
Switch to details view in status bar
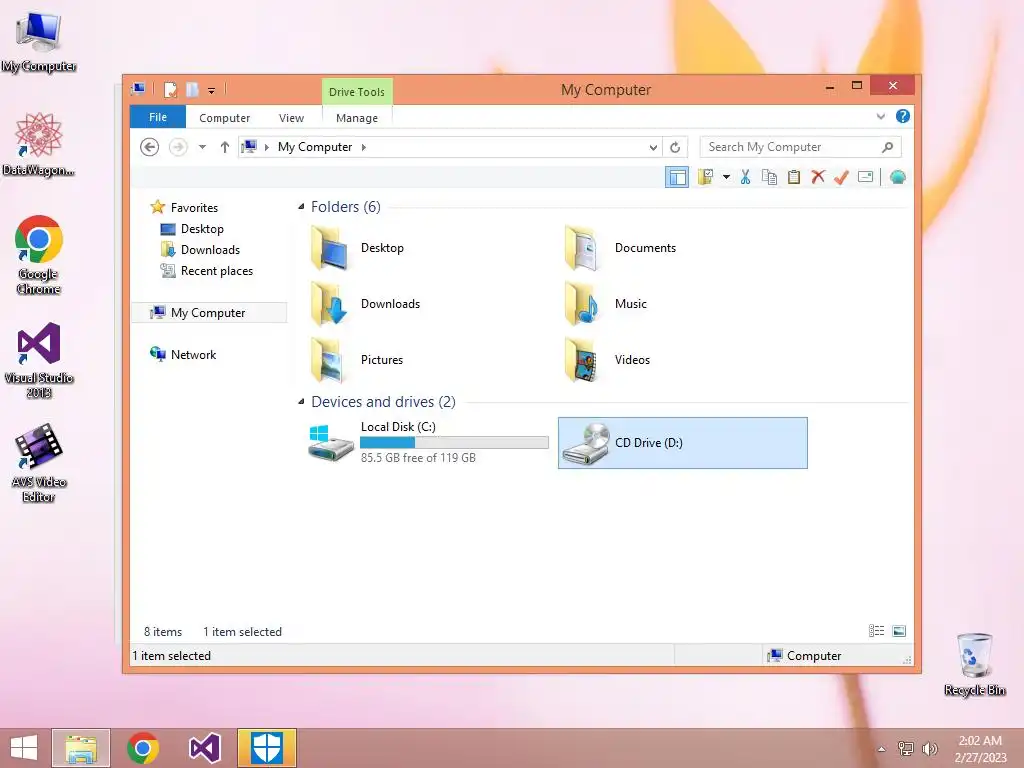click(x=876, y=631)
